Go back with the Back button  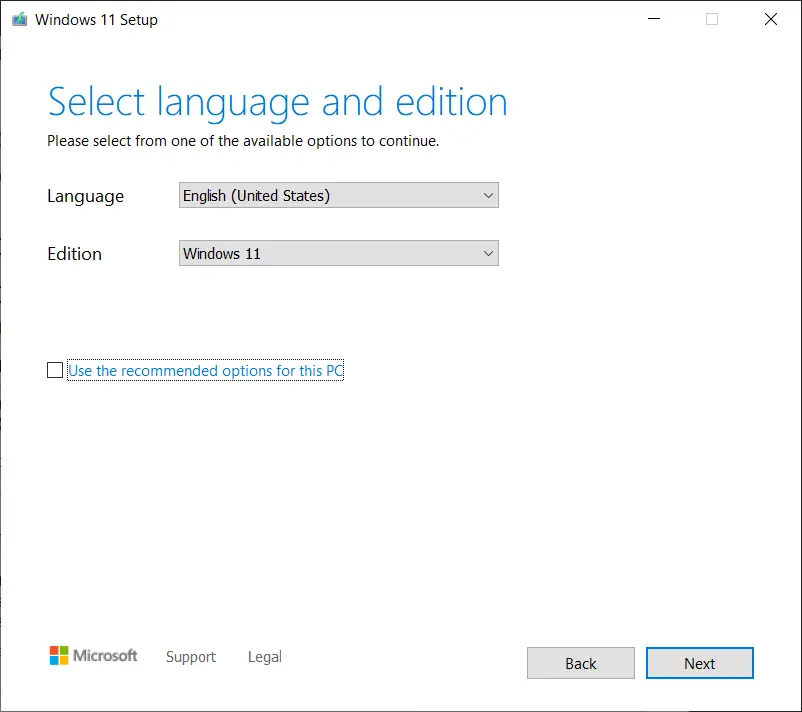[x=581, y=663]
